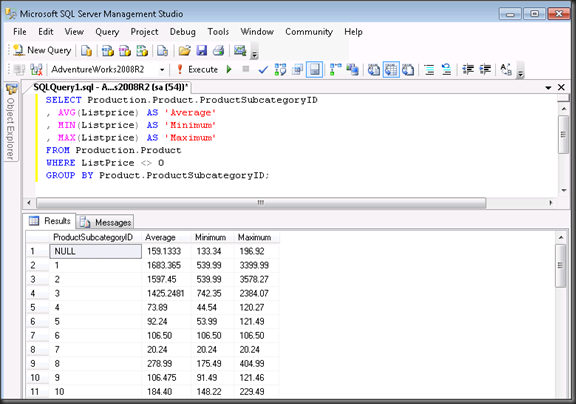Select the SQLQuery1.sql document tab
576x404 pixels.
coord(110,87)
